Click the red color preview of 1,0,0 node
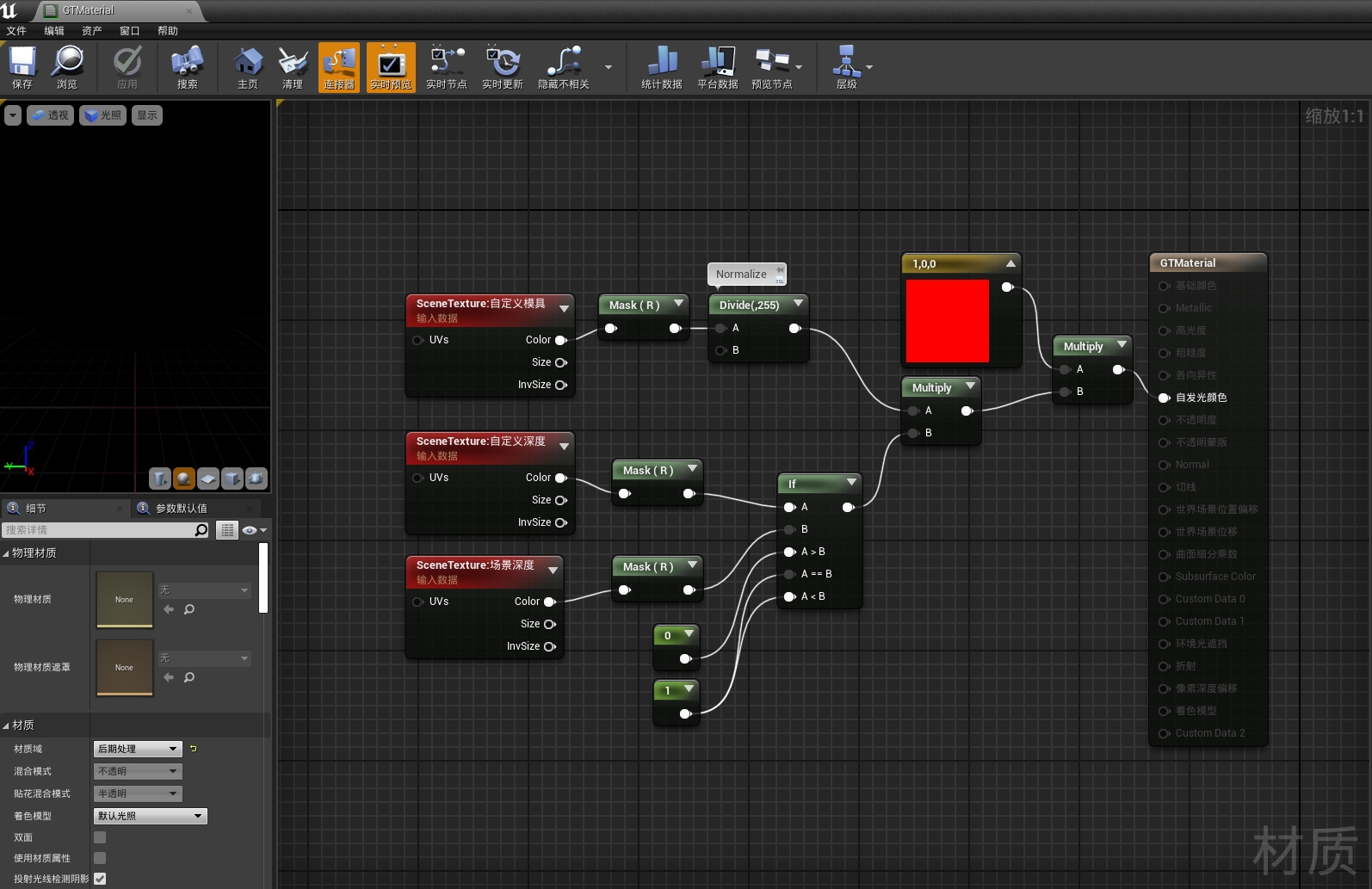 (x=947, y=320)
